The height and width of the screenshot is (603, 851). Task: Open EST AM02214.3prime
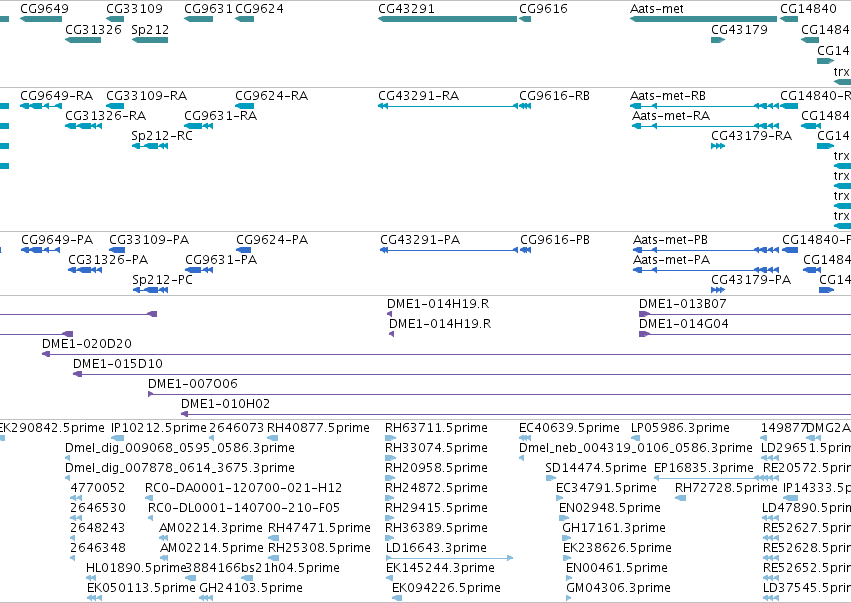[x=211, y=528]
